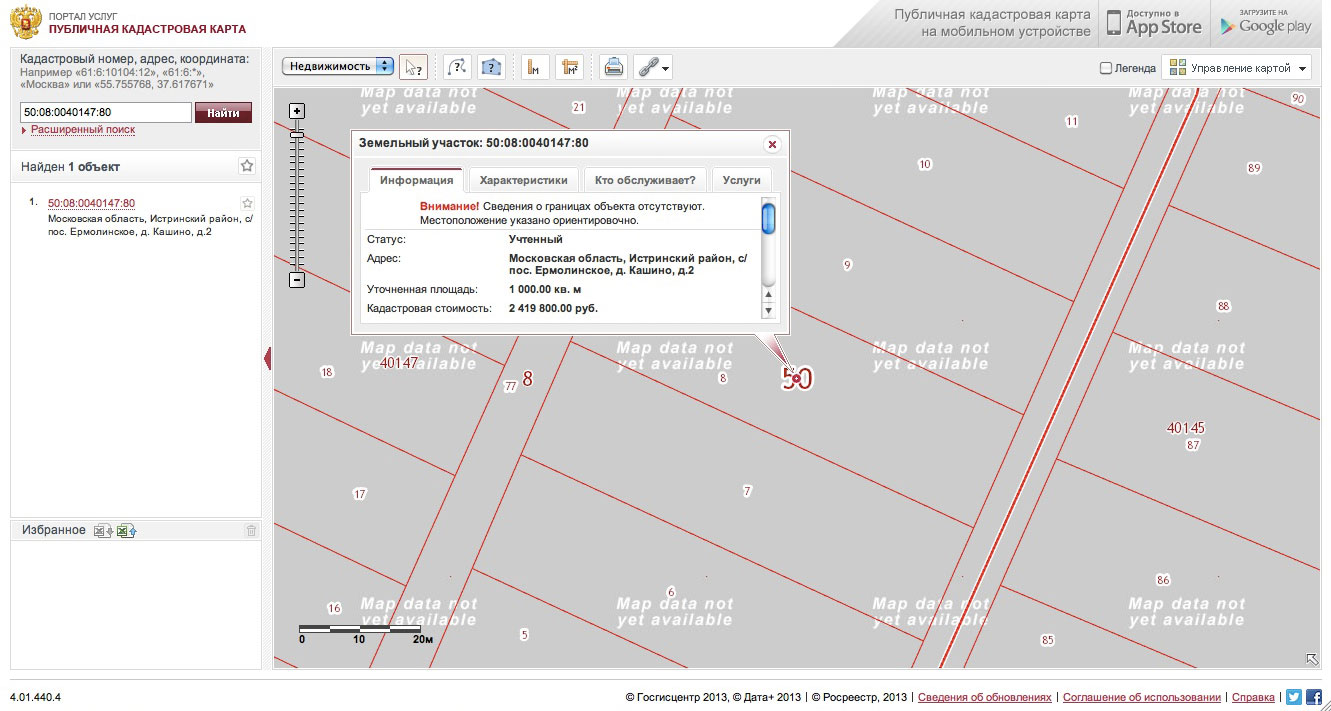The height and width of the screenshot is (711, 1331).
Task: Switch to the Характеристики tab
Action: (524, 180)
